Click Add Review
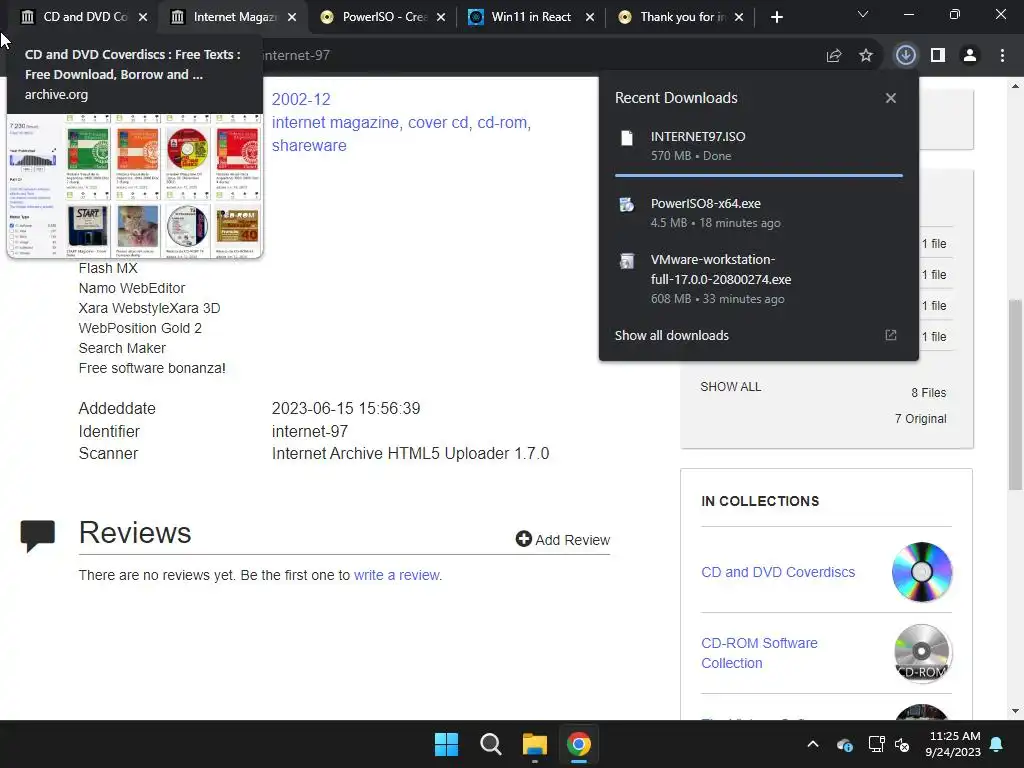1024x768 pixels. (563, 539)
